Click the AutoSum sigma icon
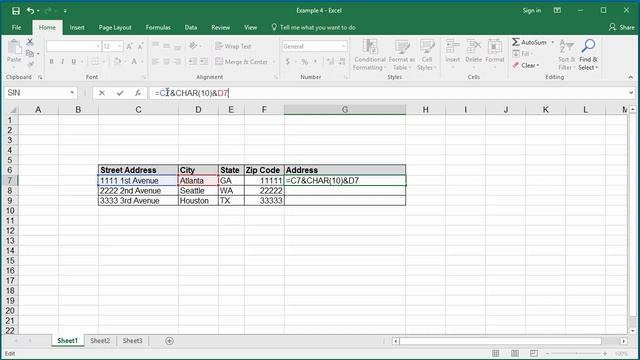 (x=516, y=42)
